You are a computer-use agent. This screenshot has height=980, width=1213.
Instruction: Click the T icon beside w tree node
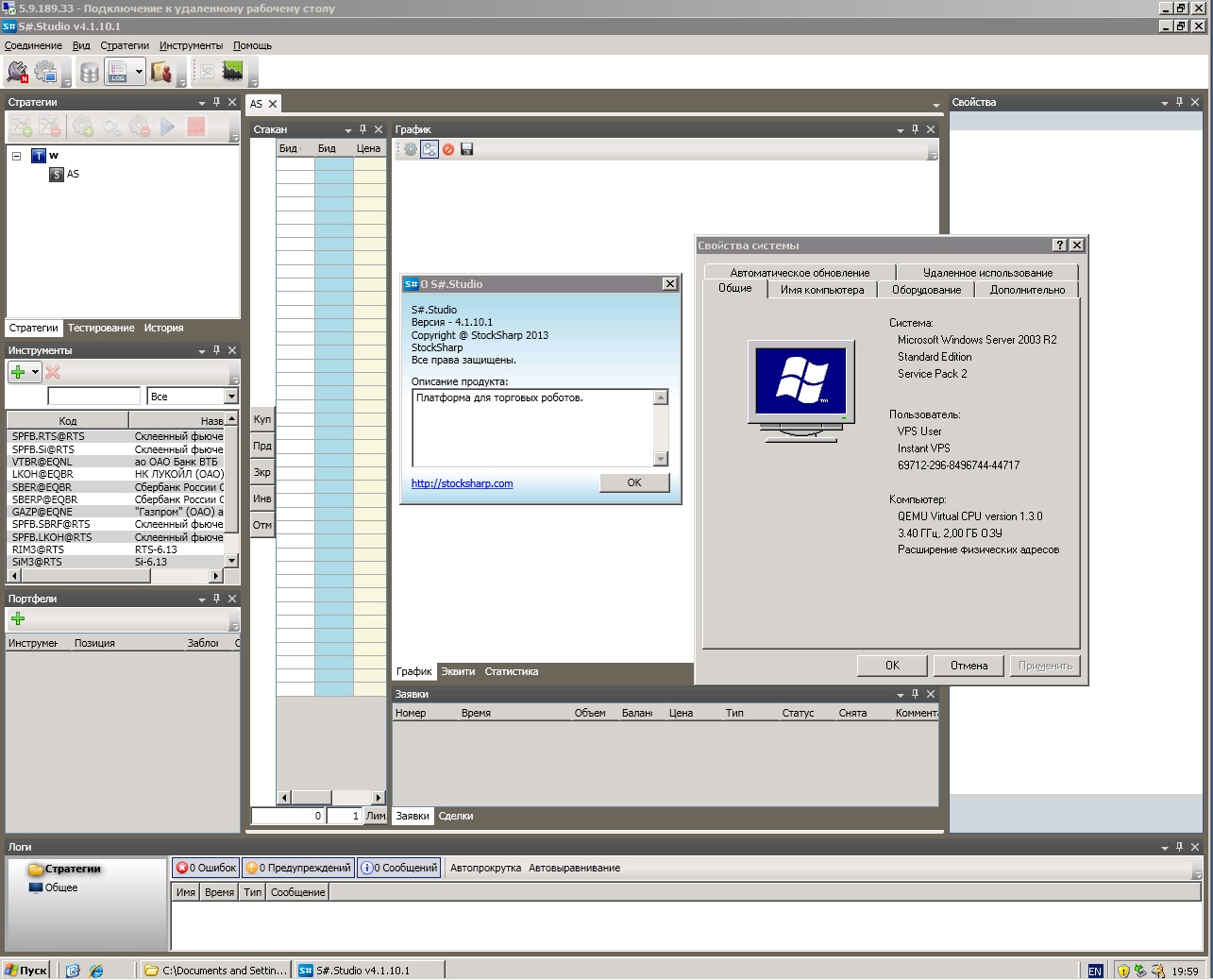[39, 156]
